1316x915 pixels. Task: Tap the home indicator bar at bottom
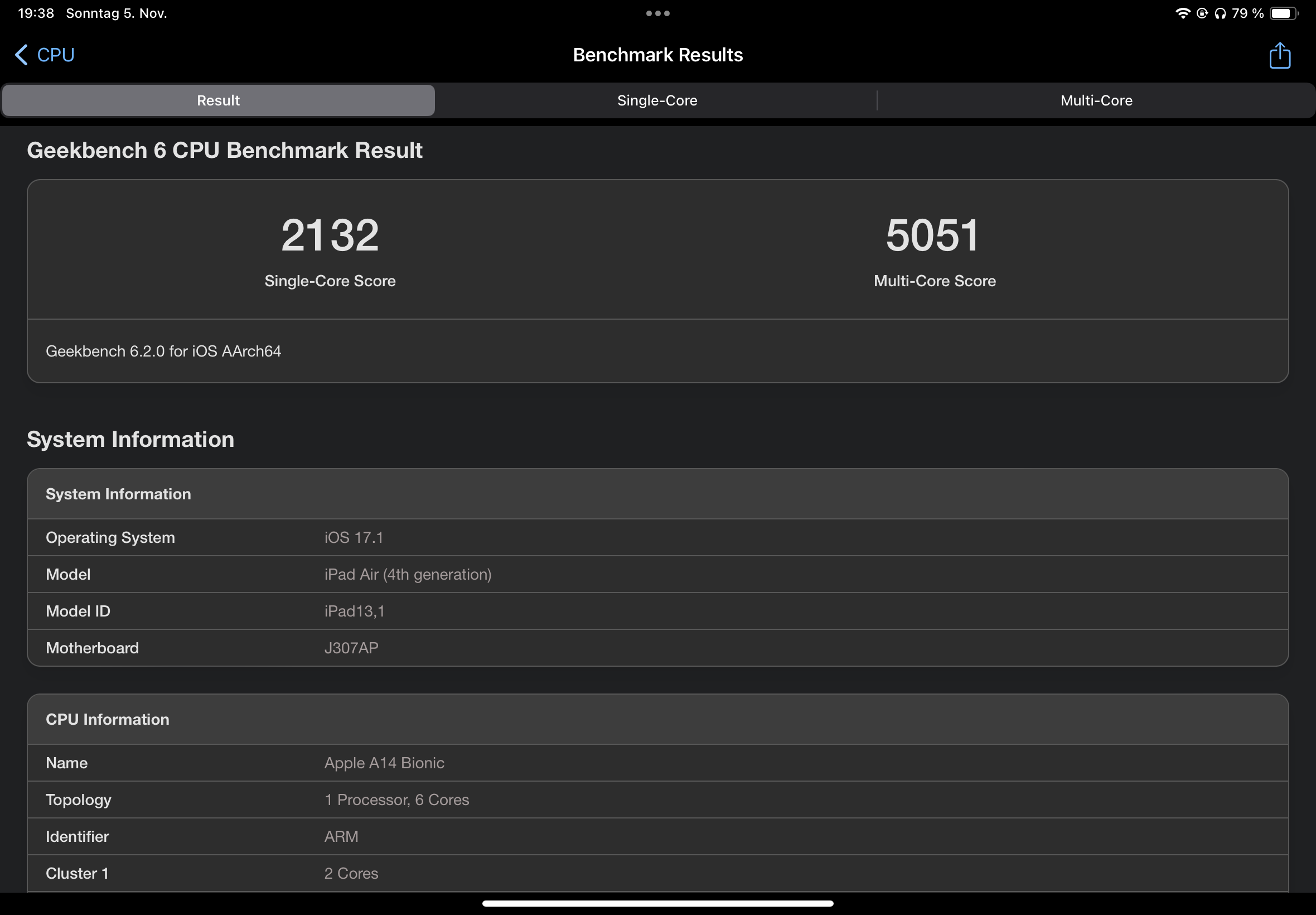(x=657, y=903)
